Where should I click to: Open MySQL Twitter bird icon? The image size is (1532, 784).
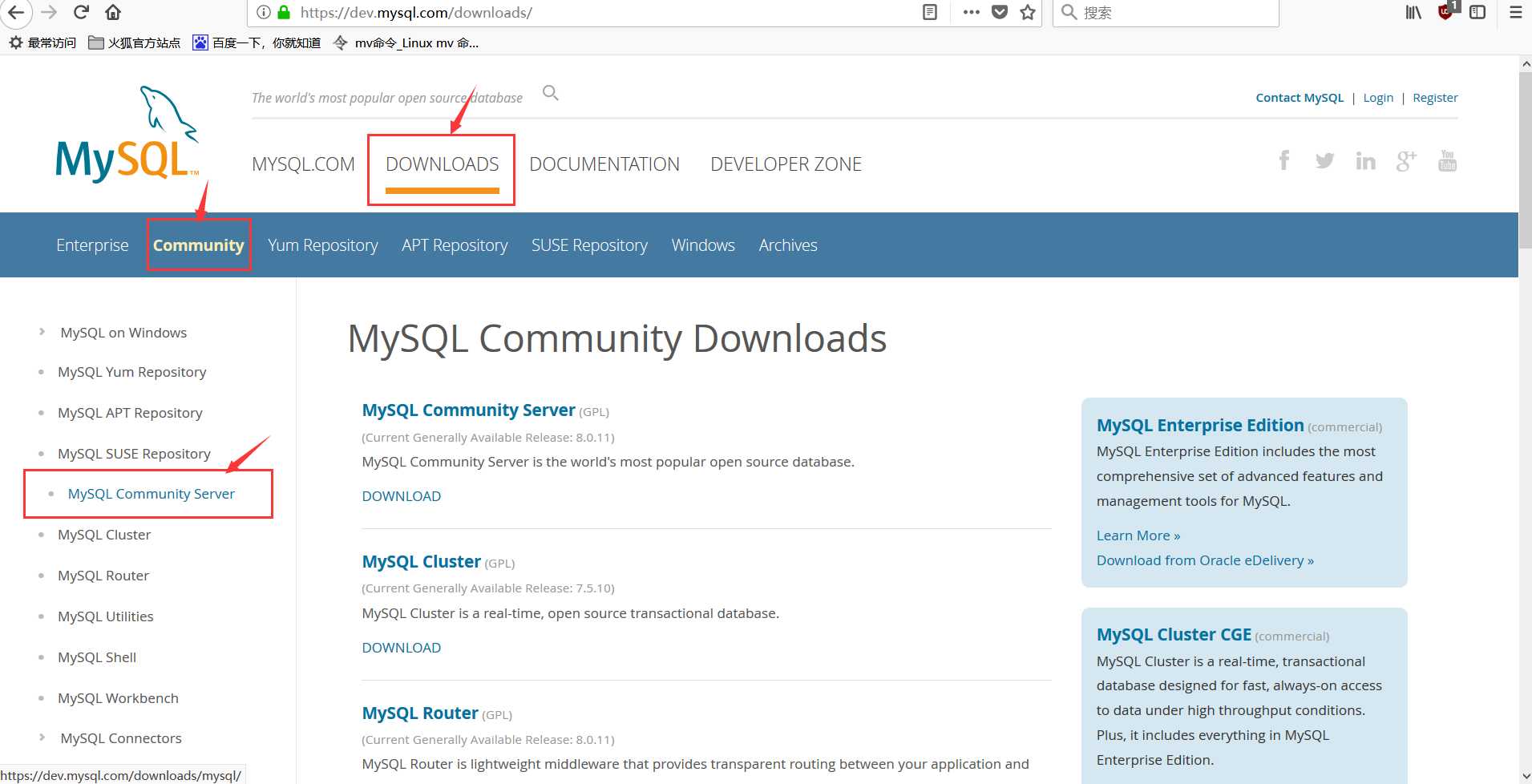click(1324, 161)
